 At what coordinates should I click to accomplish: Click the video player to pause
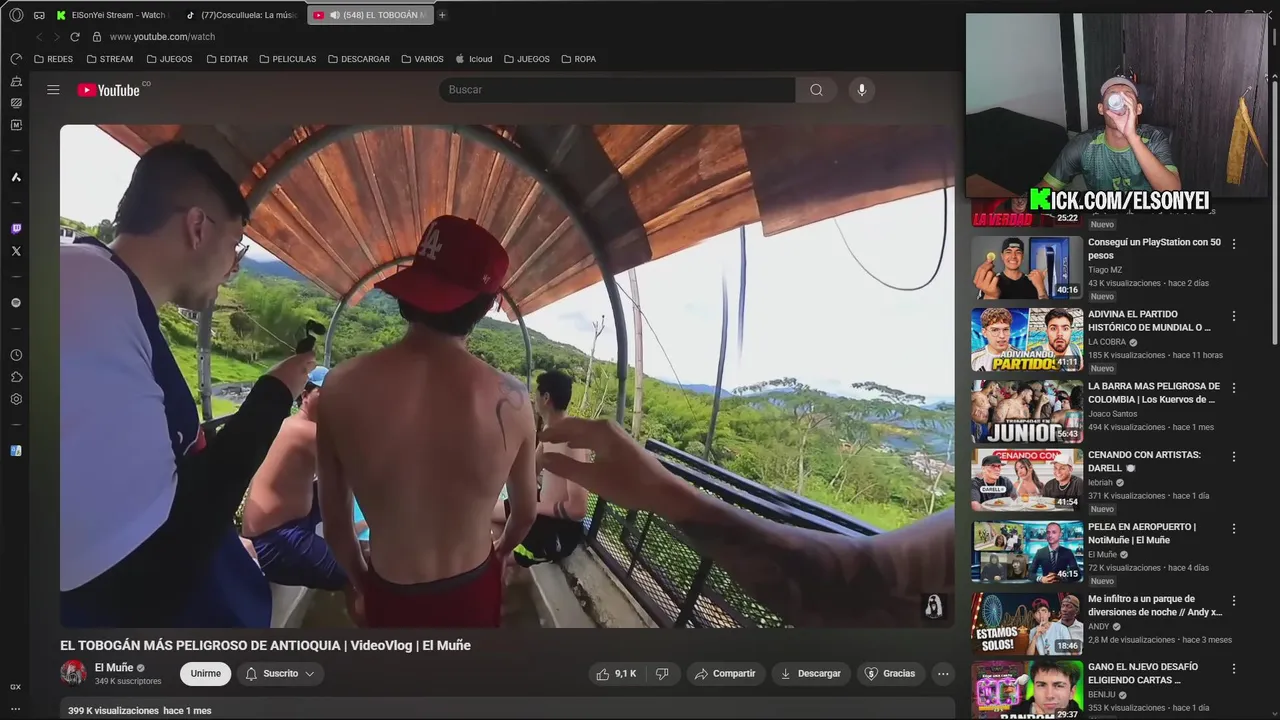pos(507,376)
